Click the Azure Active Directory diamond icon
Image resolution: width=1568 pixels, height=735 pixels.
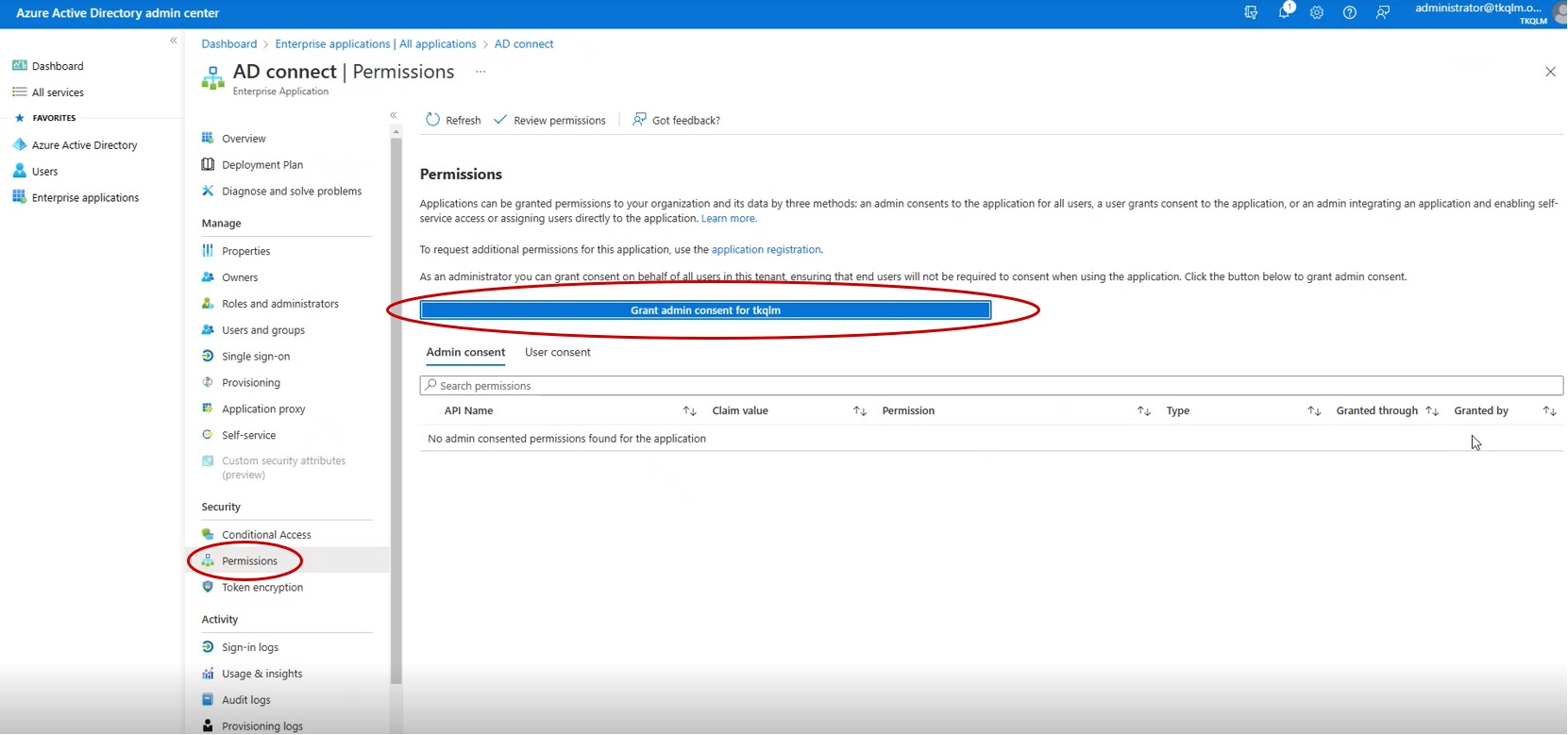tap(19, 144)
